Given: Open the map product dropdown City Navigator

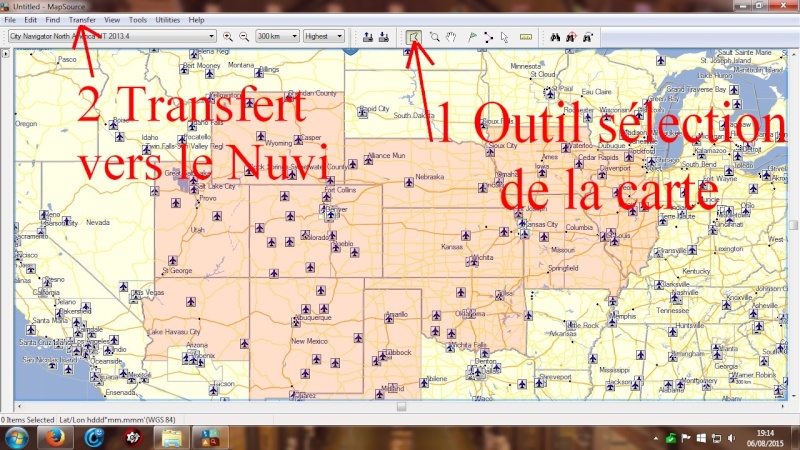Looking at the screenshot, I should click(112, 36).
